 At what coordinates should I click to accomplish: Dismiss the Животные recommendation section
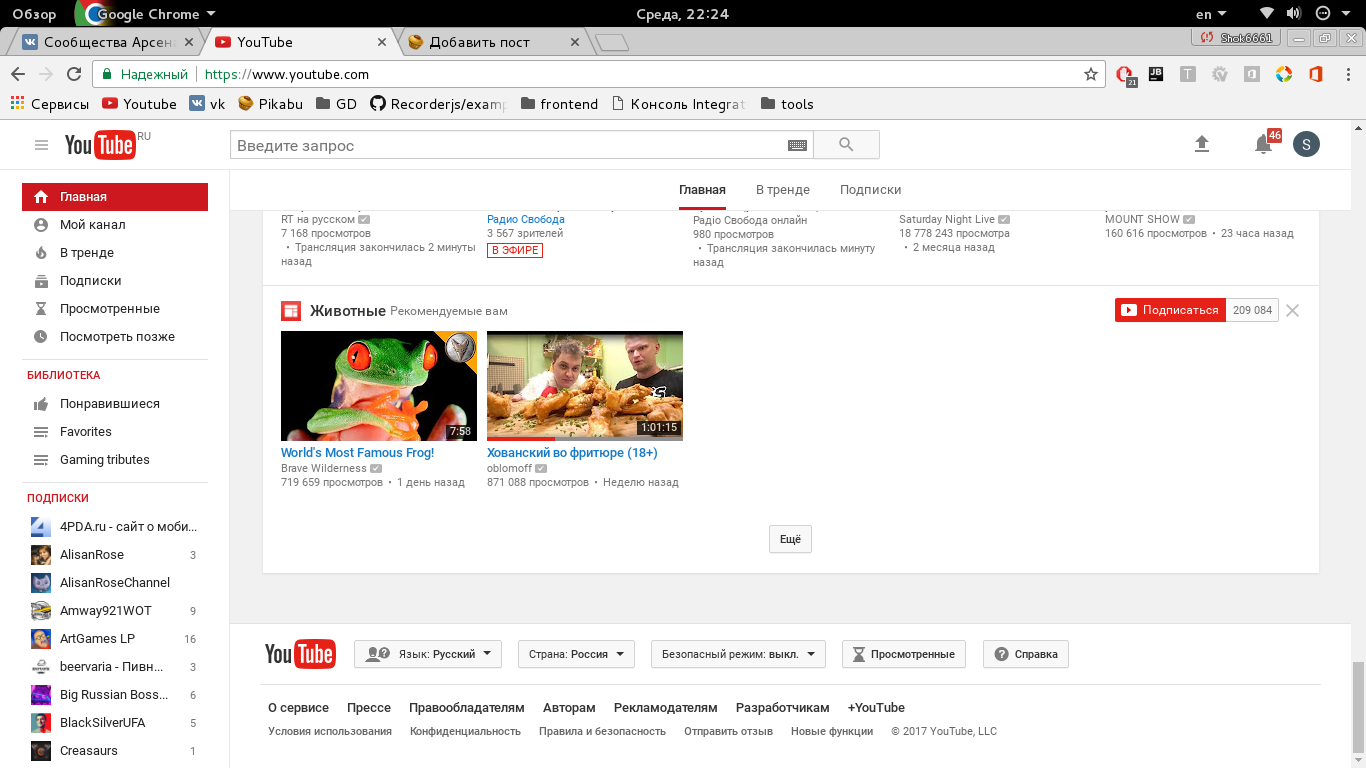[x=1292, y=310]
